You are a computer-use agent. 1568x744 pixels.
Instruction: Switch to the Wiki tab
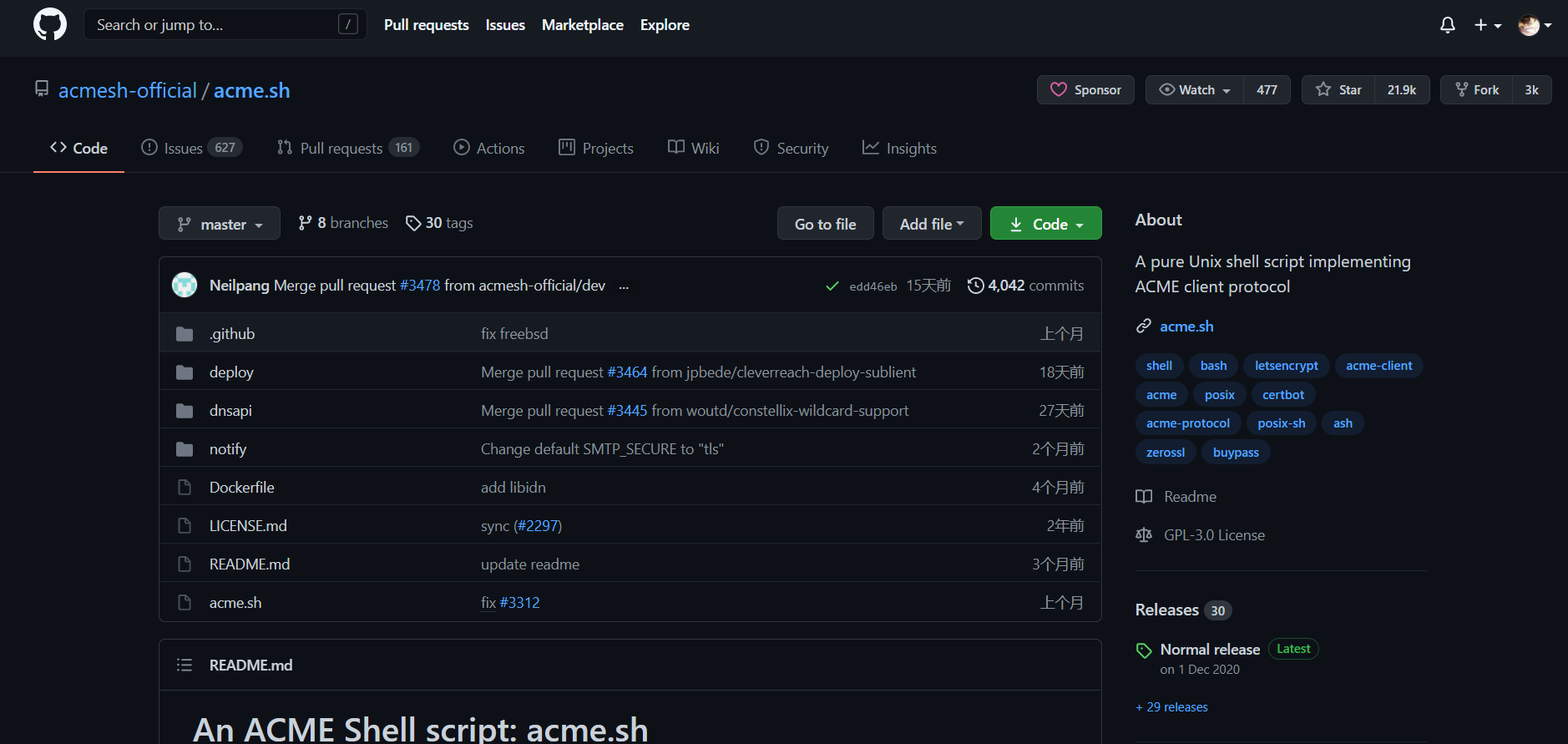(693, 148)
